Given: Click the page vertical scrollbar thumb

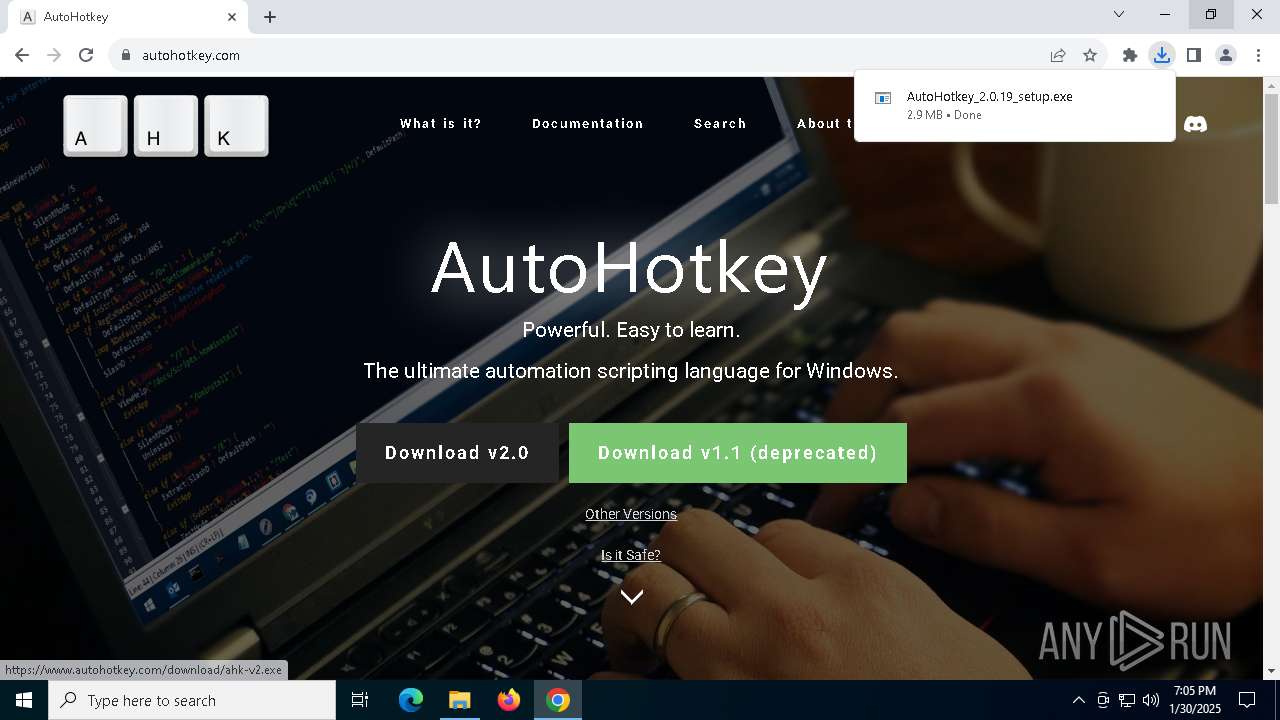Looking at the screenshot, I should [x=1271, y=150].
